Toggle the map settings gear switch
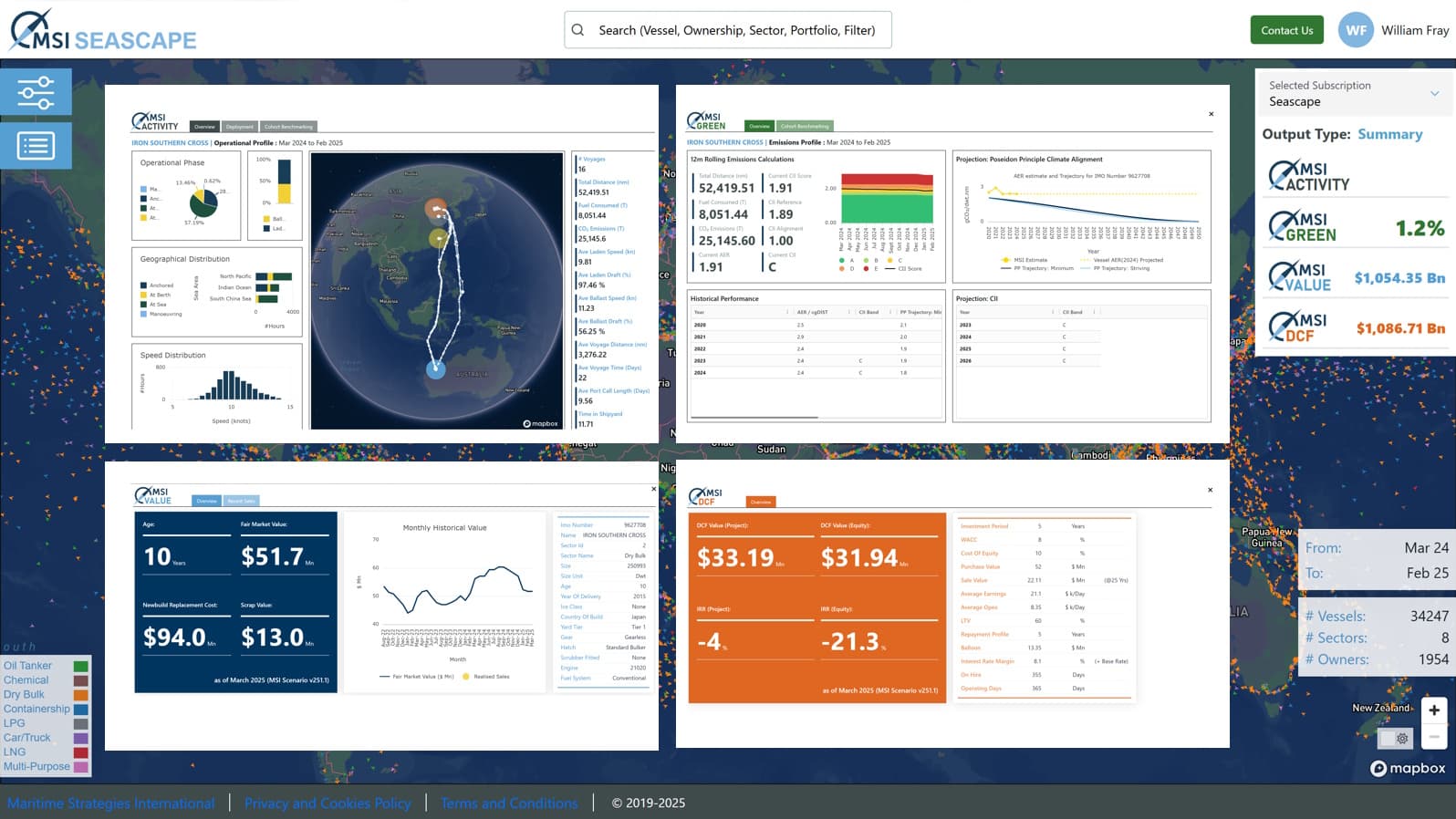Viewport: 1456px width, 819px height. click(1395, 738)
